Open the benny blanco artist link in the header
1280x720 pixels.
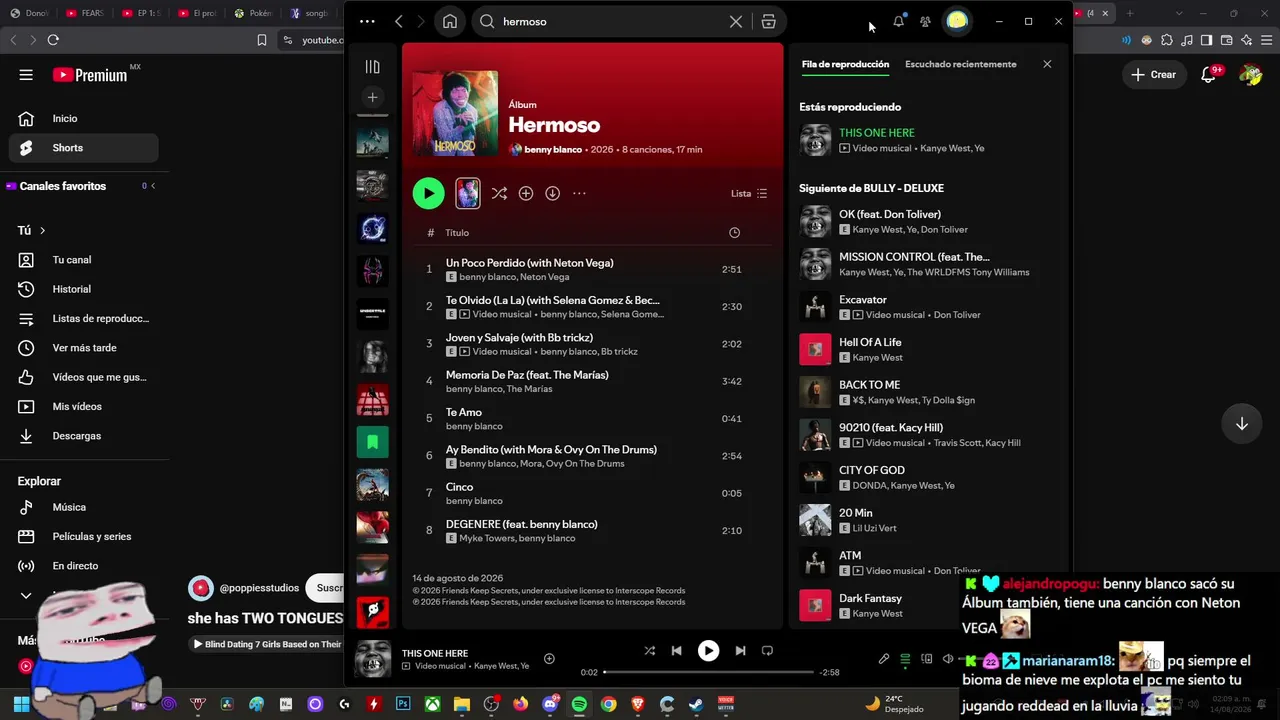point(553,149)
